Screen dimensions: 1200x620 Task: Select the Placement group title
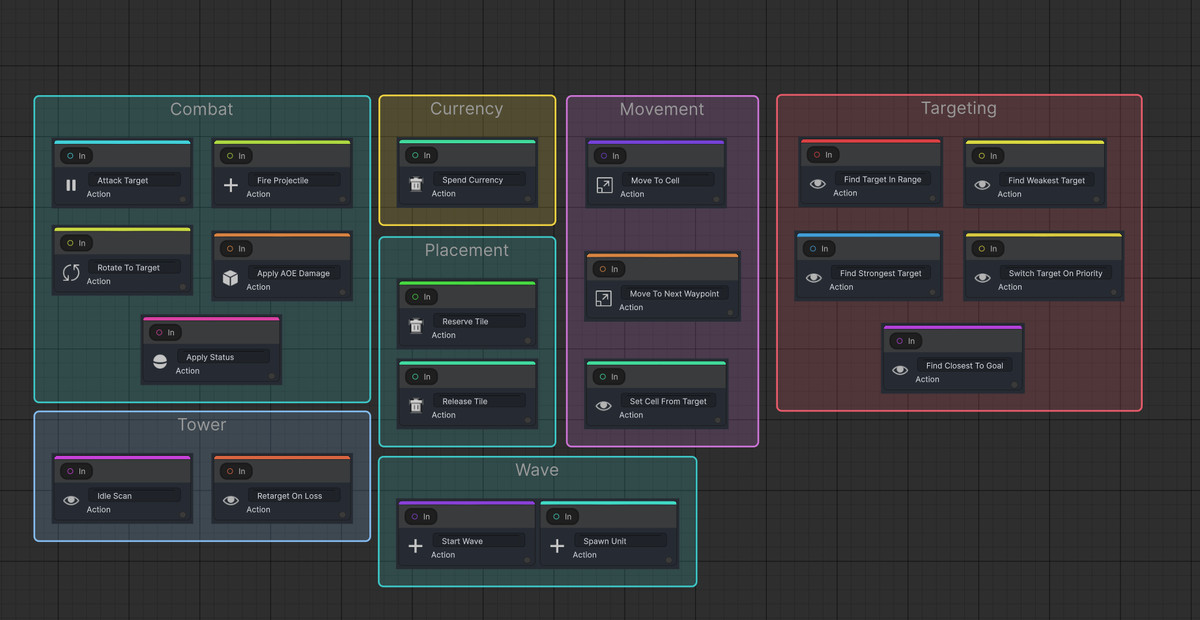(467, 250)
